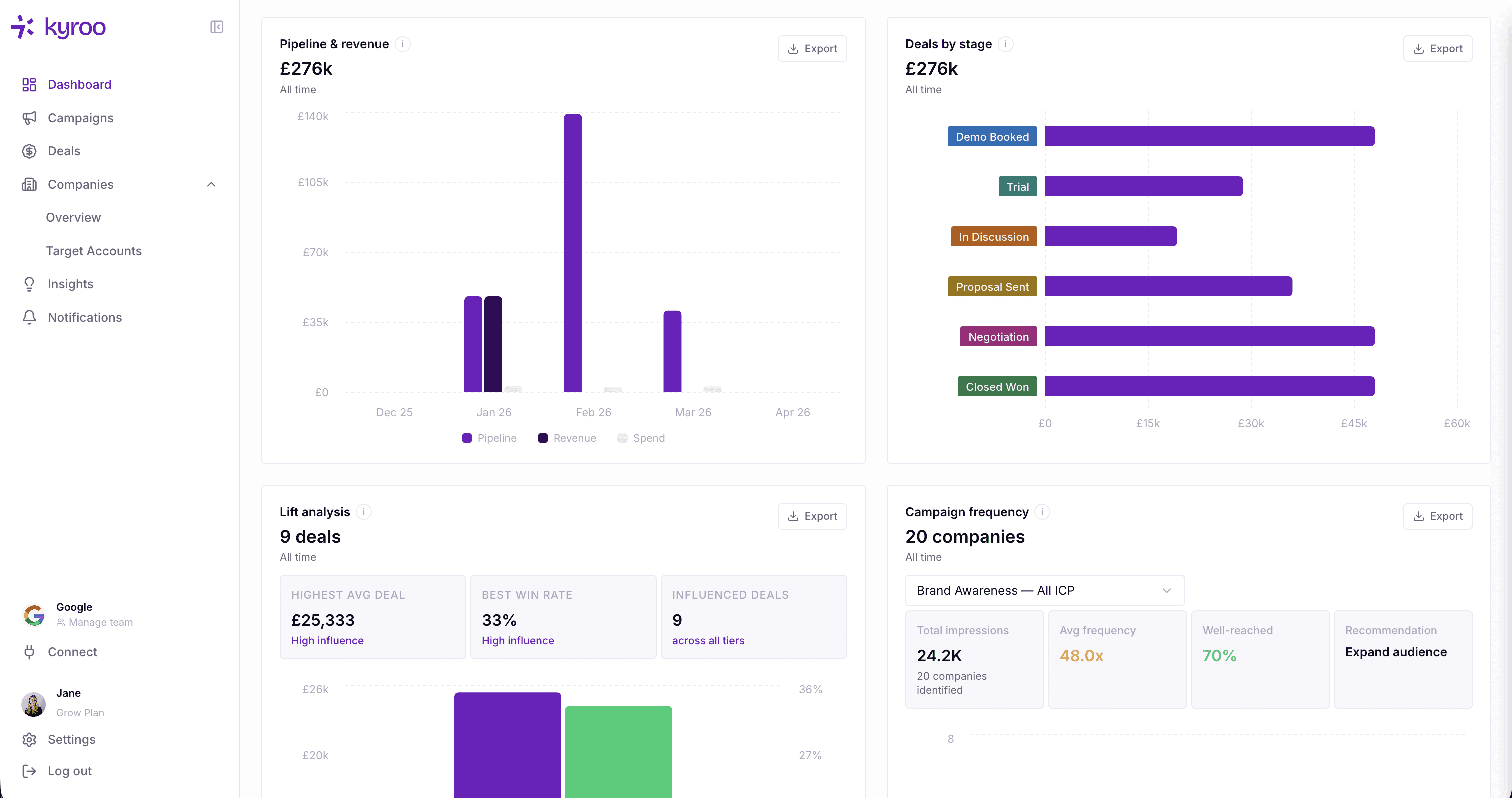
Task: Show info tooltip for Lift analysis
Action: [363, 511]
